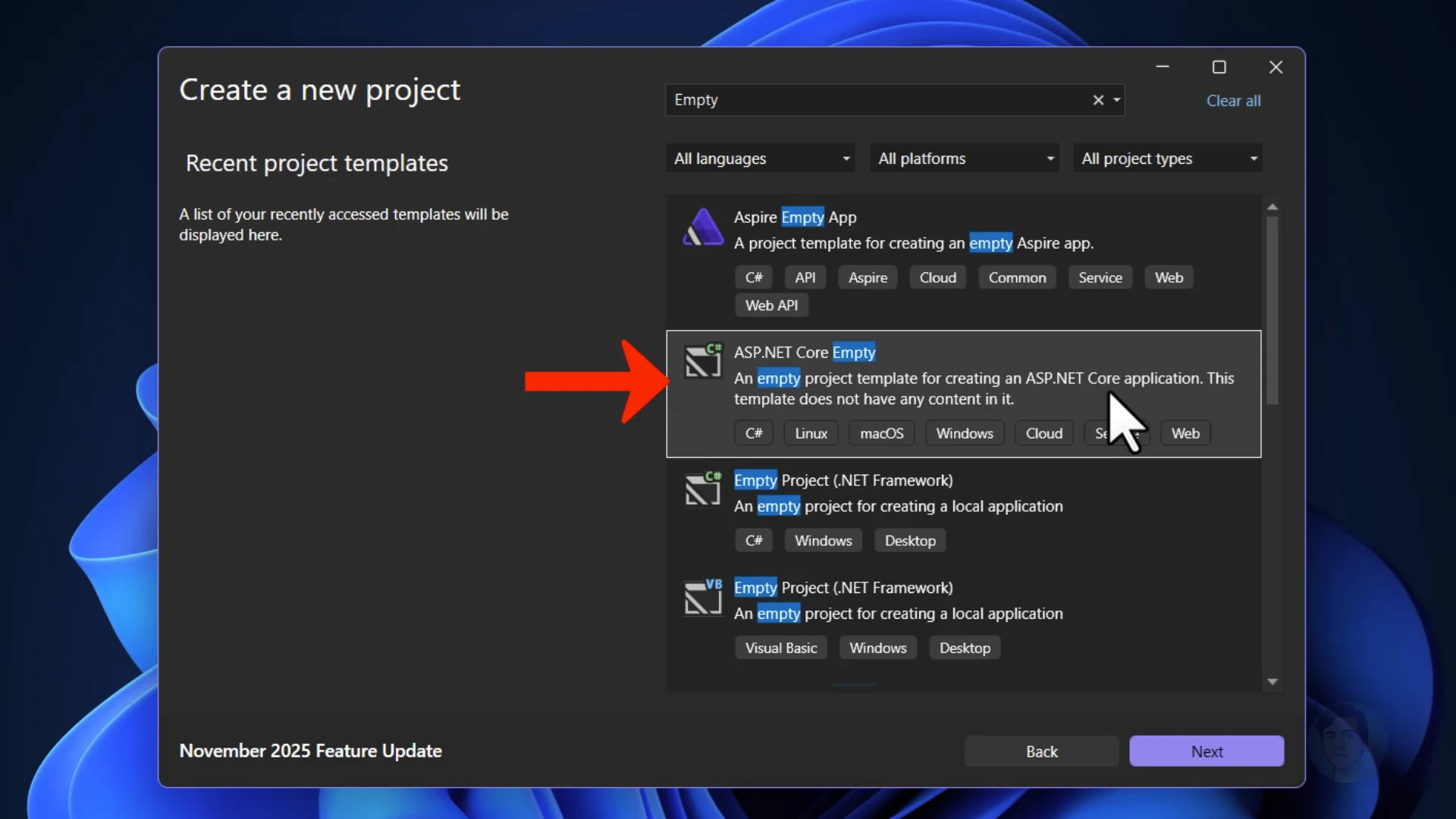This screenshot has width=1456, height=819.
Task: Click the macOS tag on ASP.NET Core Empty
Action: coord(881,432)
